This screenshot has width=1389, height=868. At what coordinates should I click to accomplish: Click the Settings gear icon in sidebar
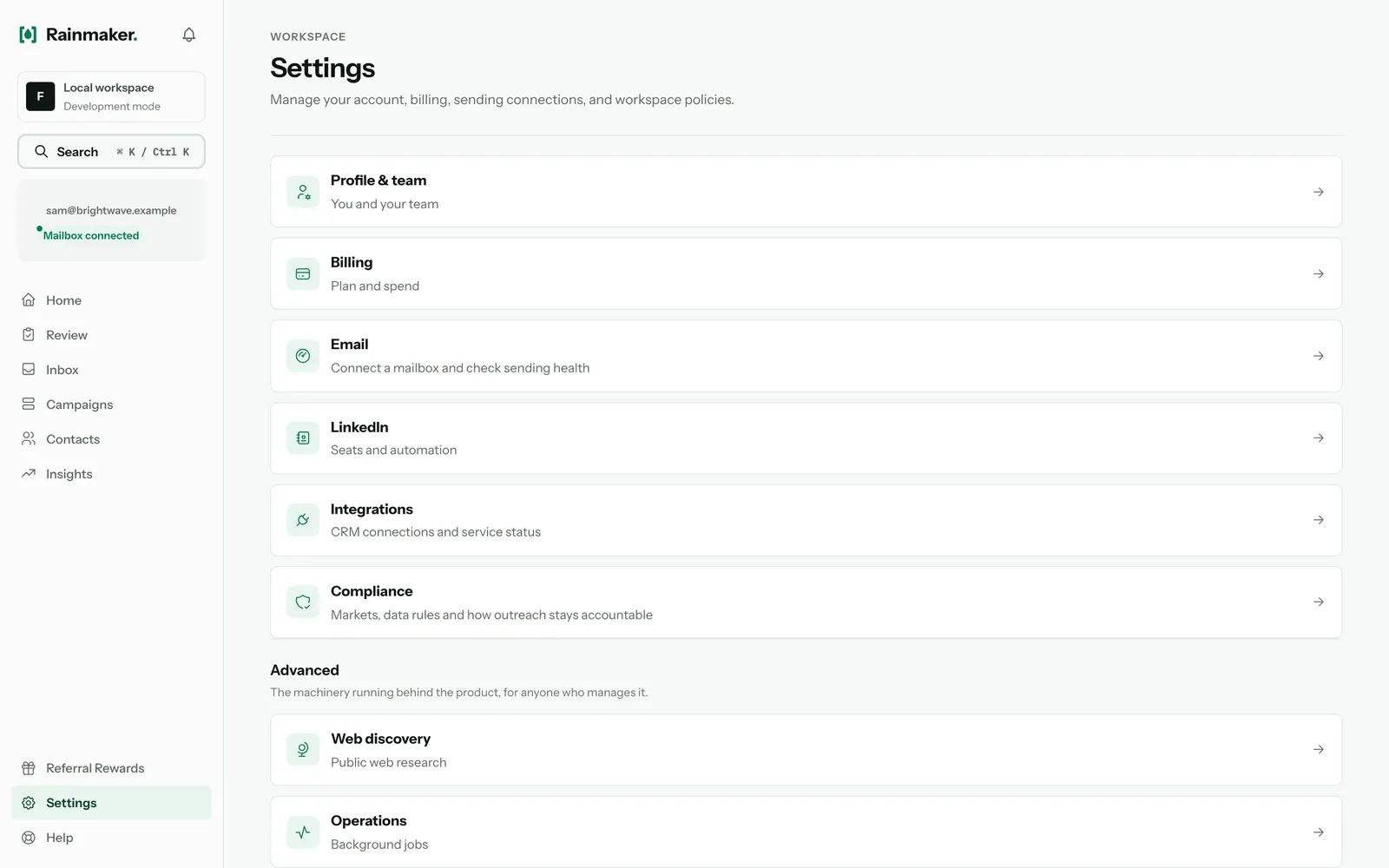29,803
